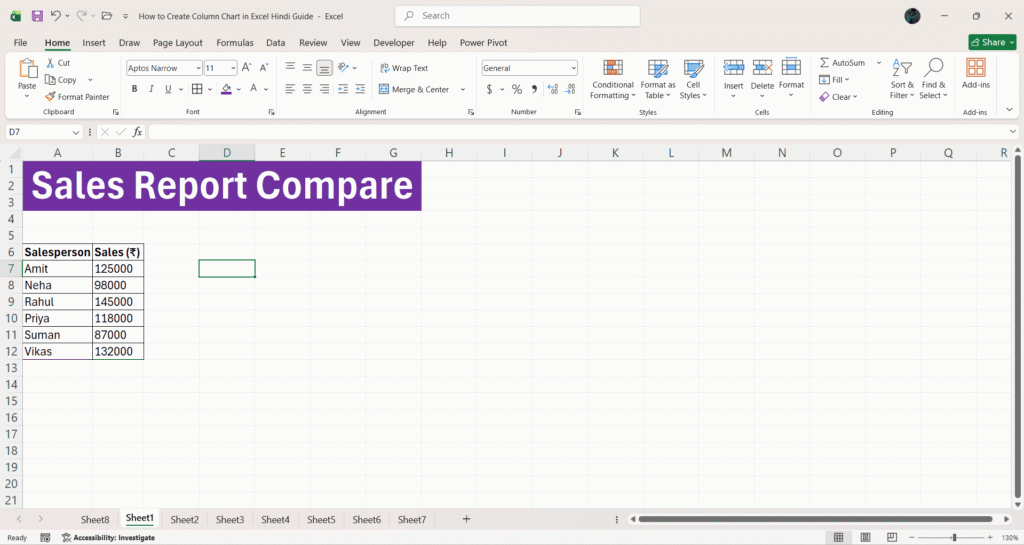Screen dimensions: 1024x545
Task: Toggle Italic formatting
Action: [151, 89]
